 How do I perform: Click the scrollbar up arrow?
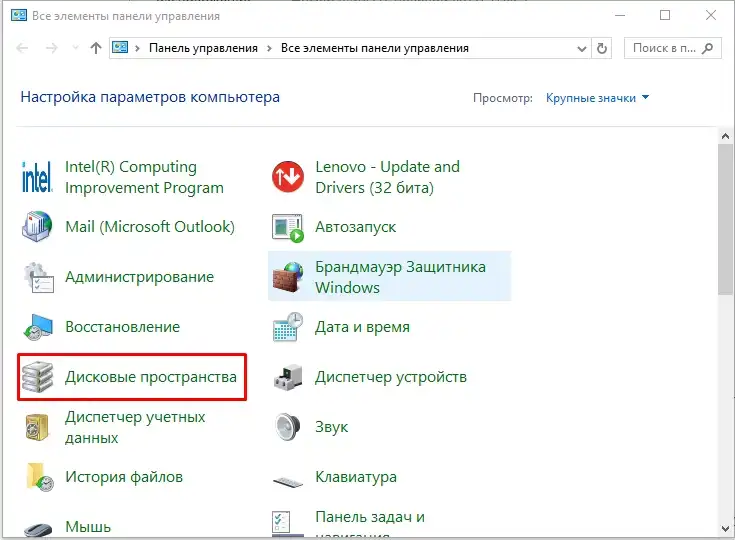click(725, 136)
